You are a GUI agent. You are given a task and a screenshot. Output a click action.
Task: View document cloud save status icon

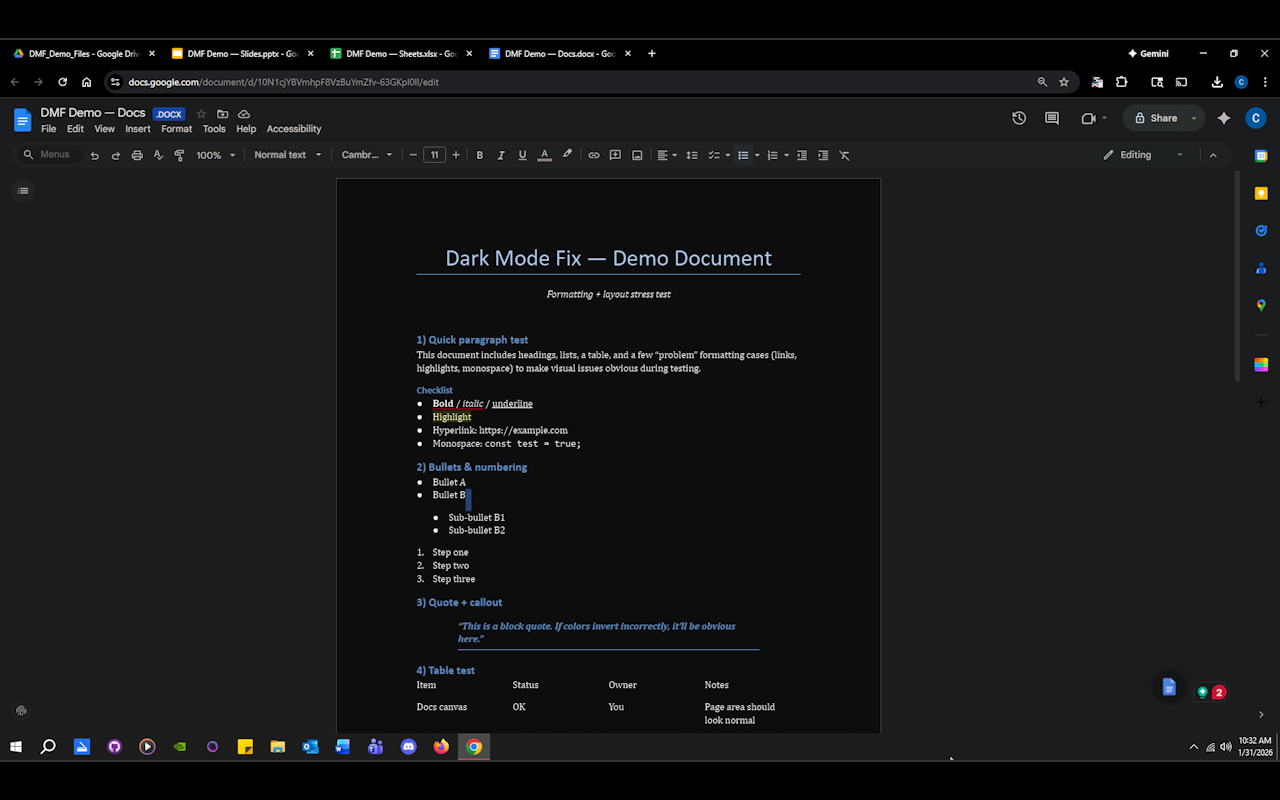tap(244, 114)
